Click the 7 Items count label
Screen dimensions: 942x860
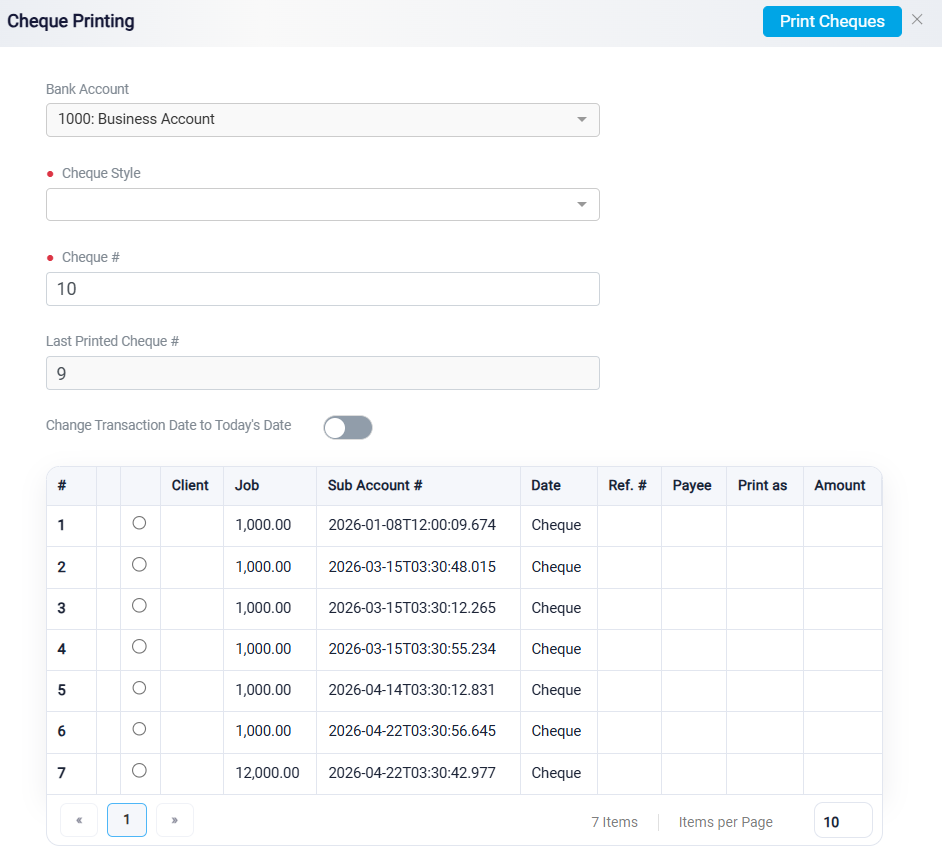click(615, 822)
